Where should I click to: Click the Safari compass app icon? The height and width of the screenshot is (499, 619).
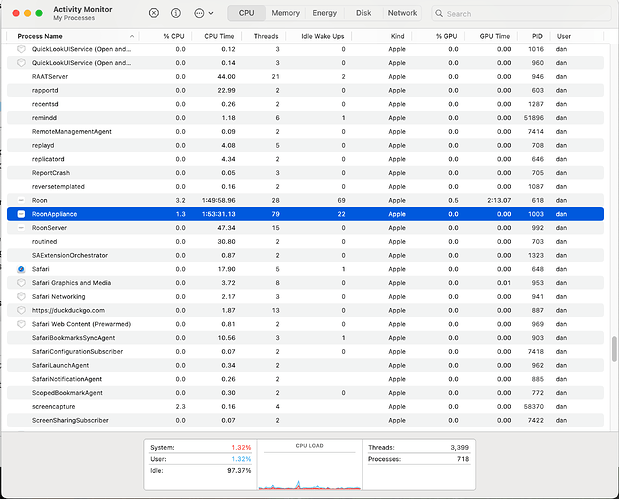tap(21, 269)
